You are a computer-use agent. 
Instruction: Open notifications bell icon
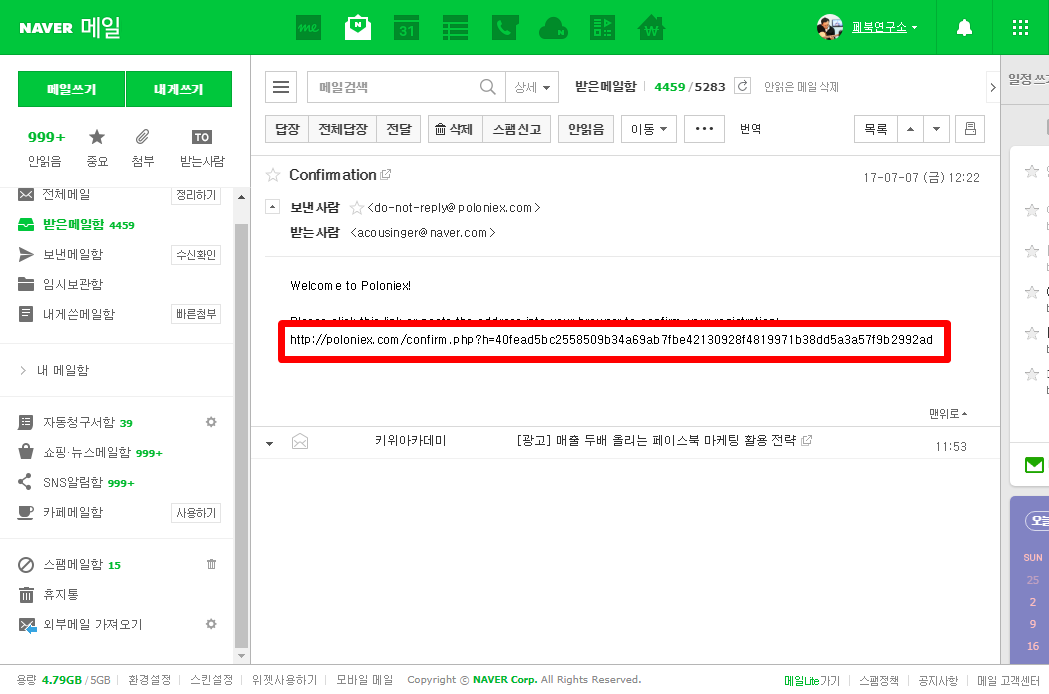pos(964,27)
